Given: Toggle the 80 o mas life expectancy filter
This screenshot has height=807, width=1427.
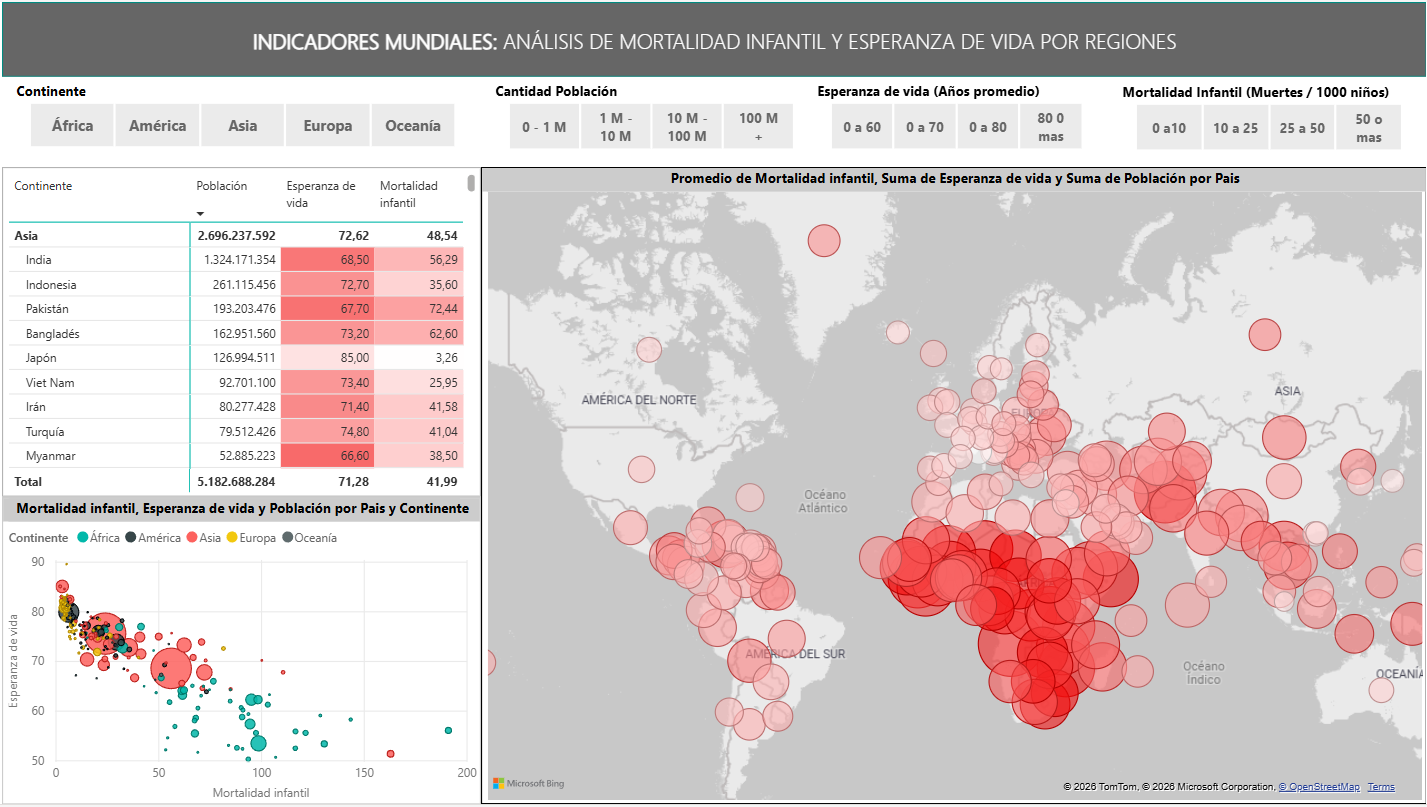Looking at the screenshot, I should 1051,125.
